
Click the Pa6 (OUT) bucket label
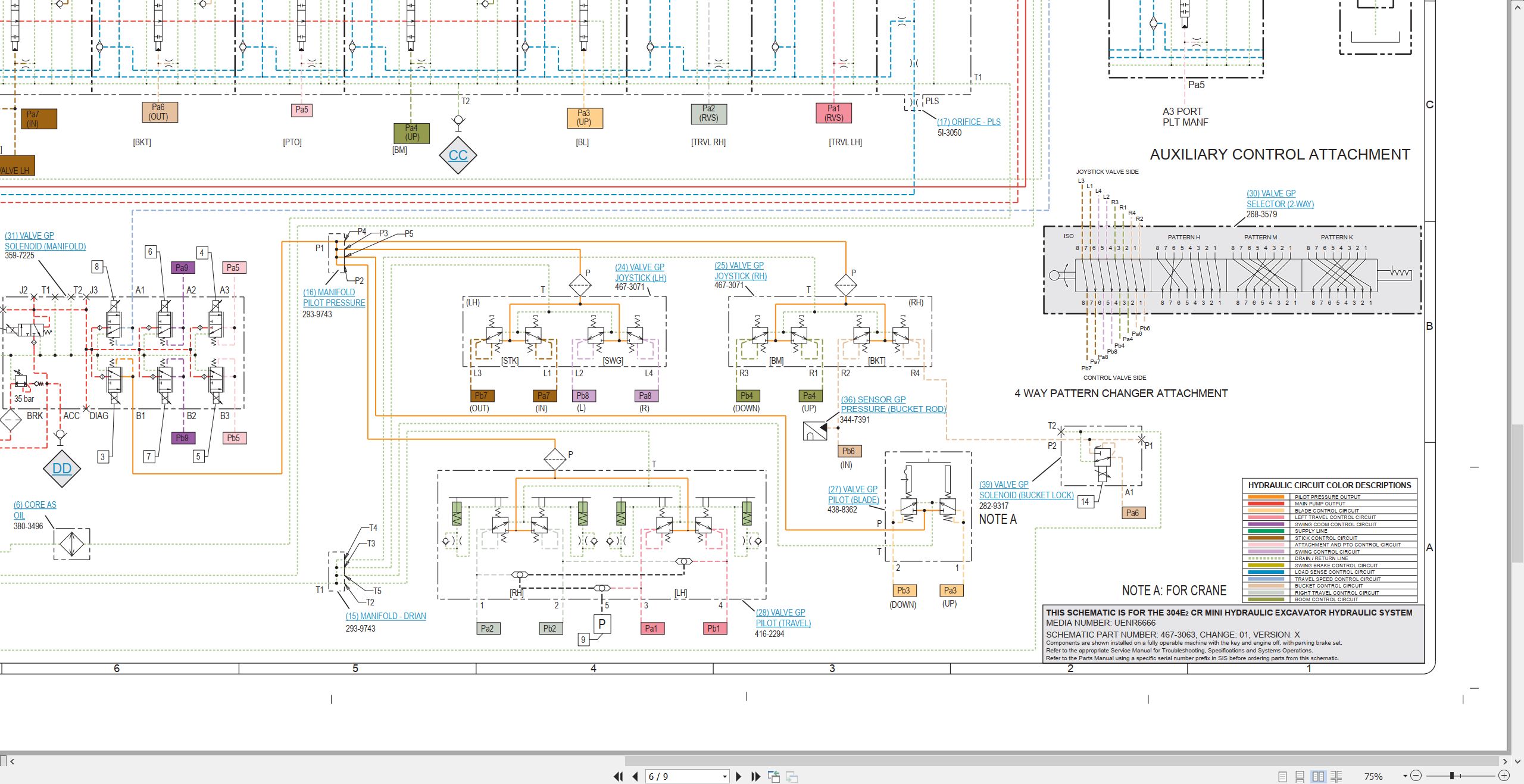click(x=159, y=113)
